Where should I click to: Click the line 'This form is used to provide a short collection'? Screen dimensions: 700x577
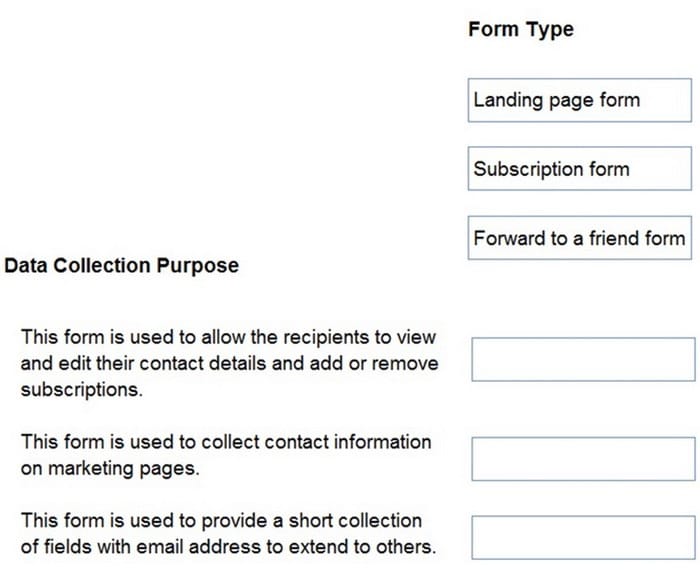point(221,521)
